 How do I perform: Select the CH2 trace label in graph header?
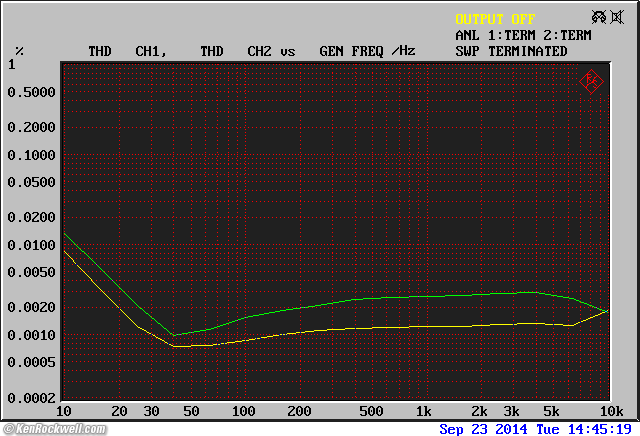click(259, 51)
